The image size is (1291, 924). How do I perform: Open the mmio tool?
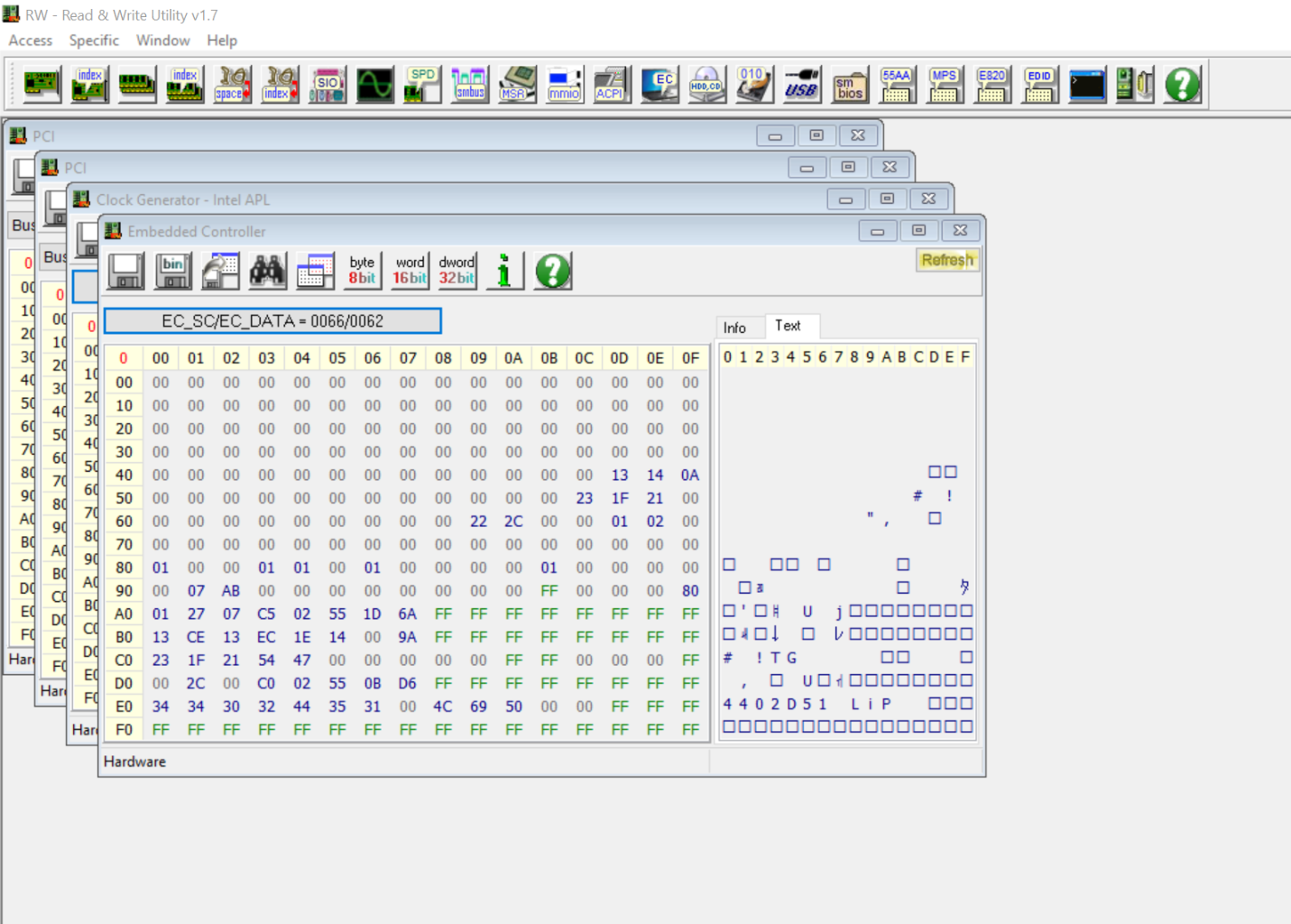(564, 85)
